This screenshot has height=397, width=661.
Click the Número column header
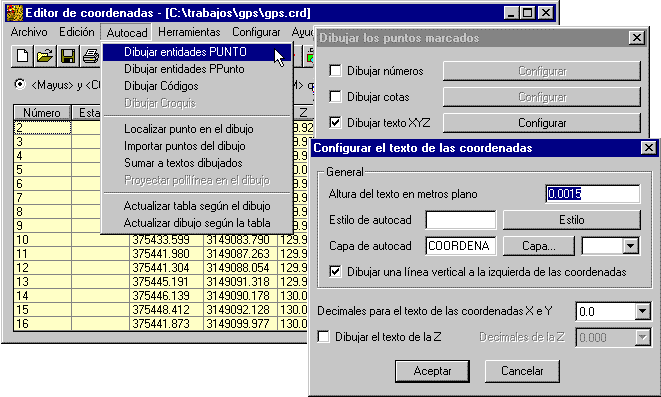point(42,113)
